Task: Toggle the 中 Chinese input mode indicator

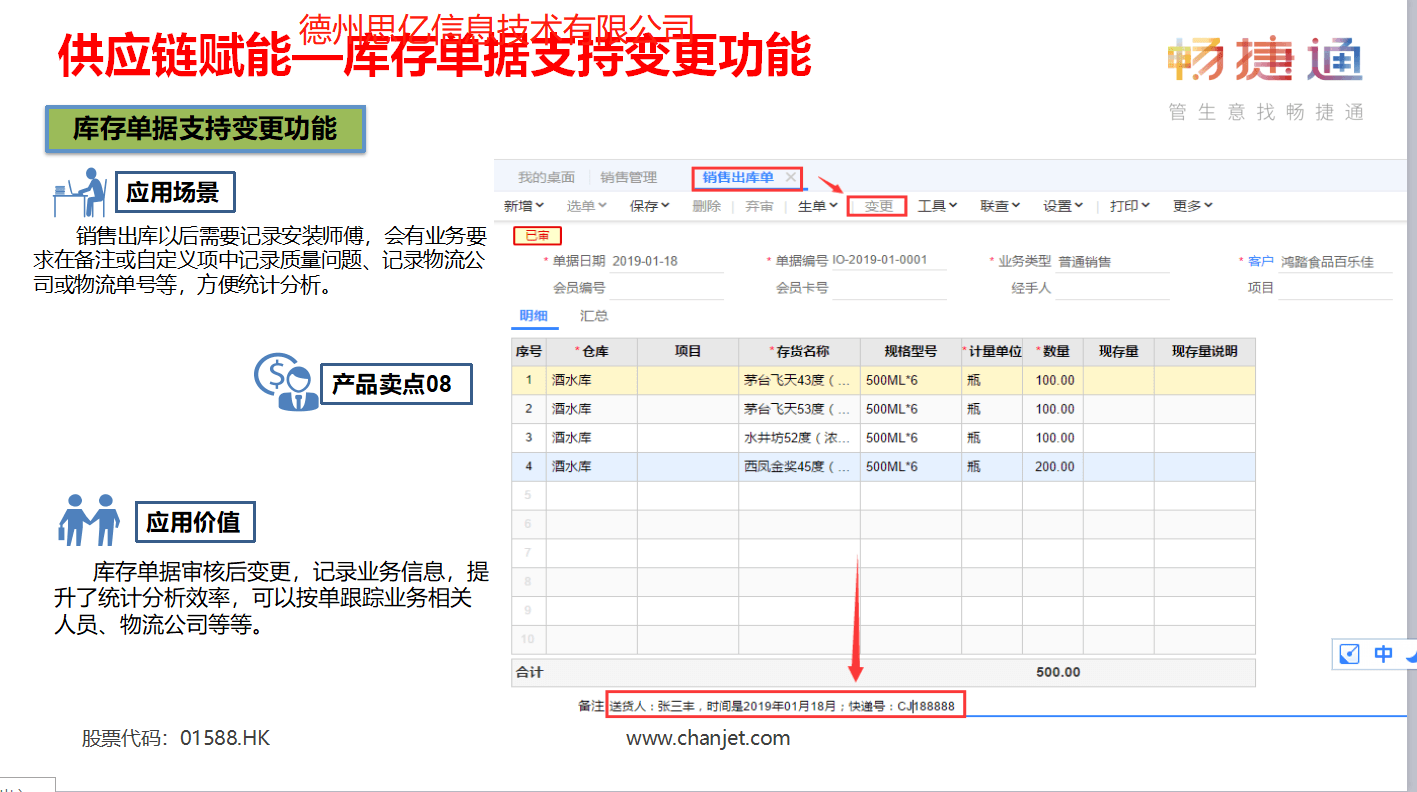Action: tap(1383, 654)
